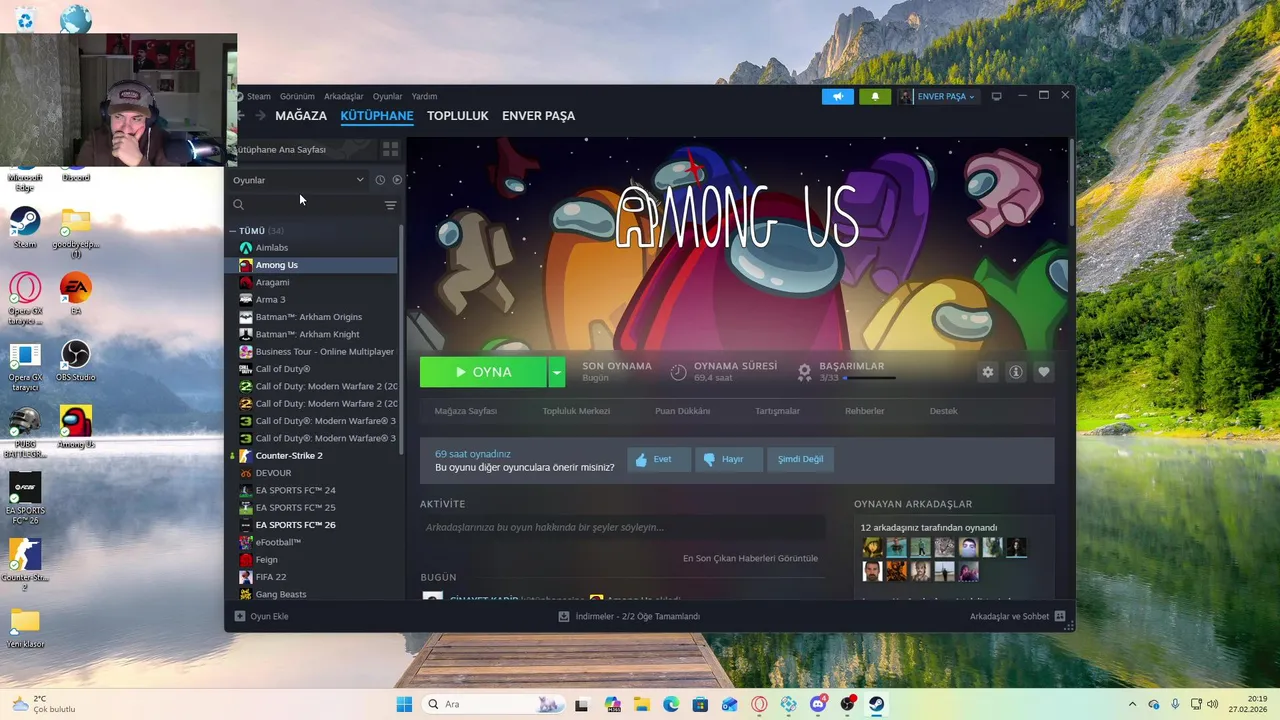
Task: Open the Topluluk Merkezi link
Action: click(x=576, y=411)
